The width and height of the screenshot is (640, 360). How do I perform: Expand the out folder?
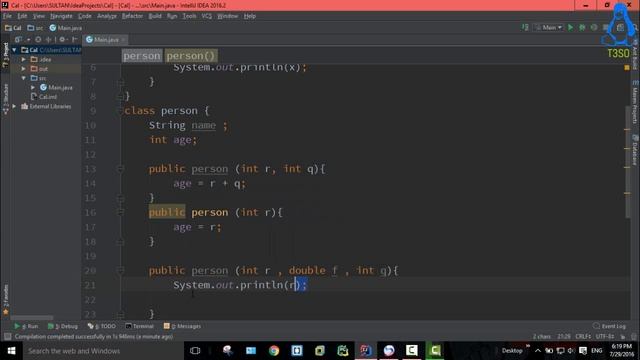coord(24,69)
